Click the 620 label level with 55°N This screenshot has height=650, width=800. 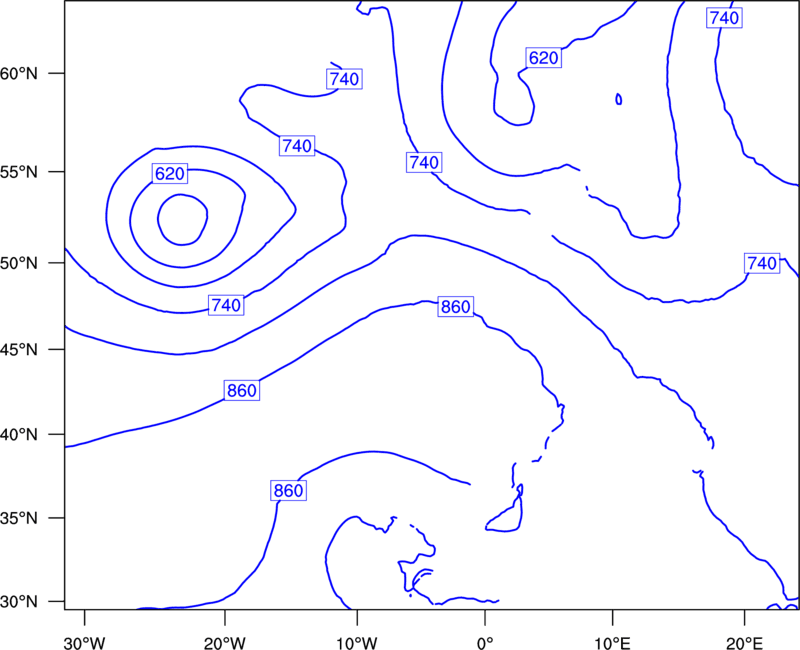point(170,174)
